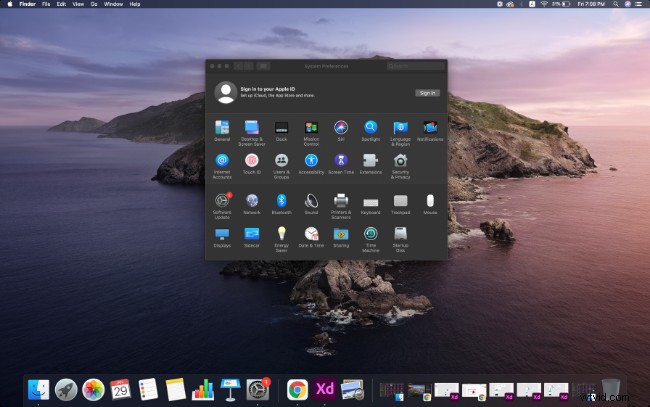Open Google Chrome from the Dock
Screen dimensions: 650x407
(297, 390)
